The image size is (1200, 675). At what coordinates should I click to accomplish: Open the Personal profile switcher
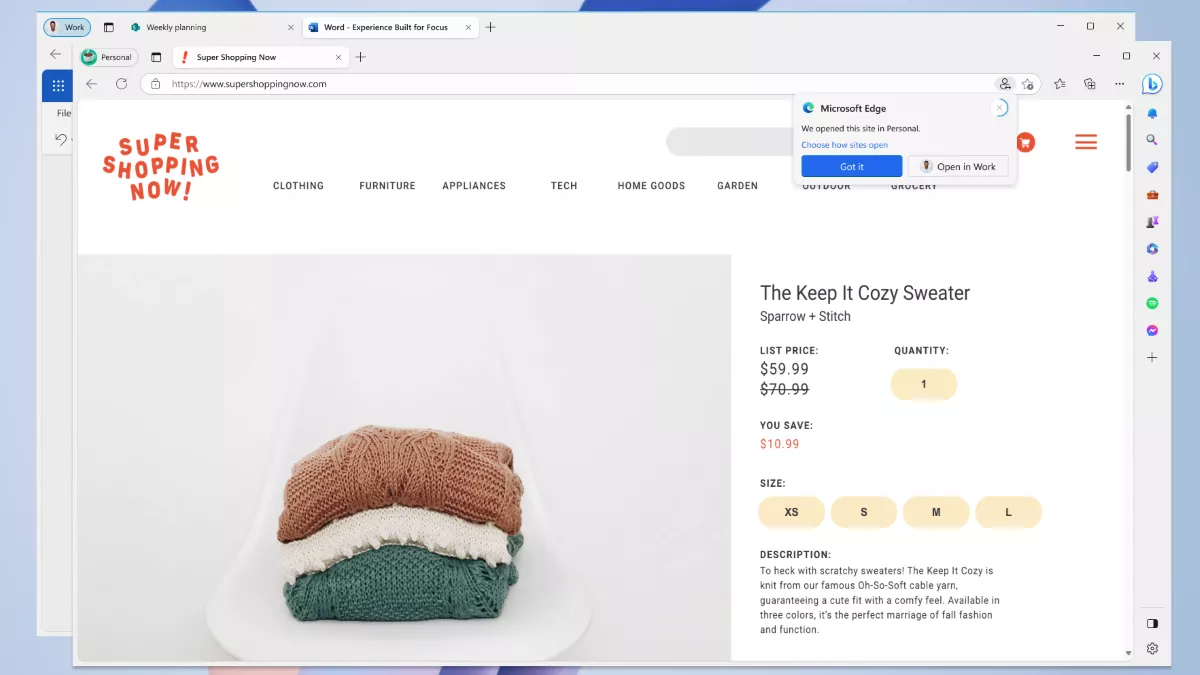click(x=107, y=57)
